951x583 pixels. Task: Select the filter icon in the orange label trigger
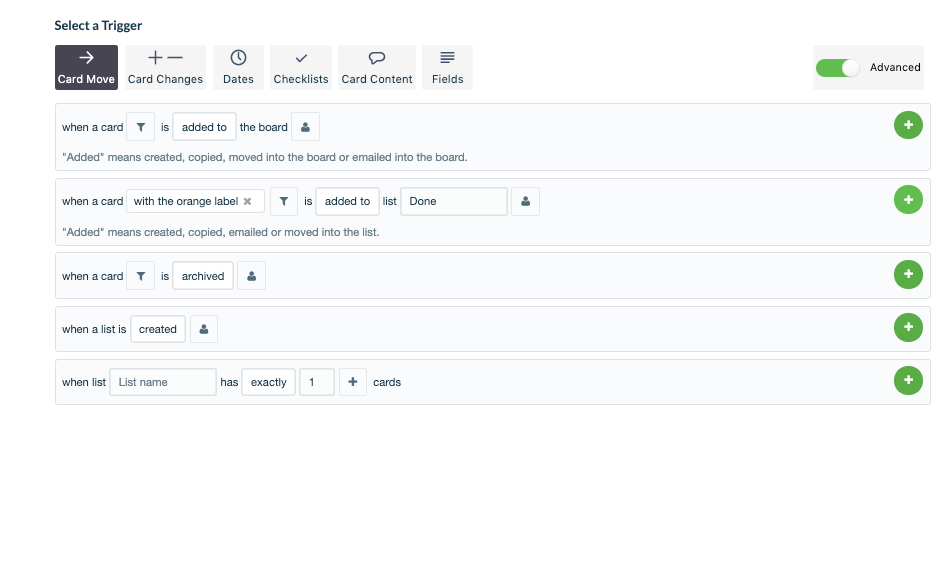point(284,201)
